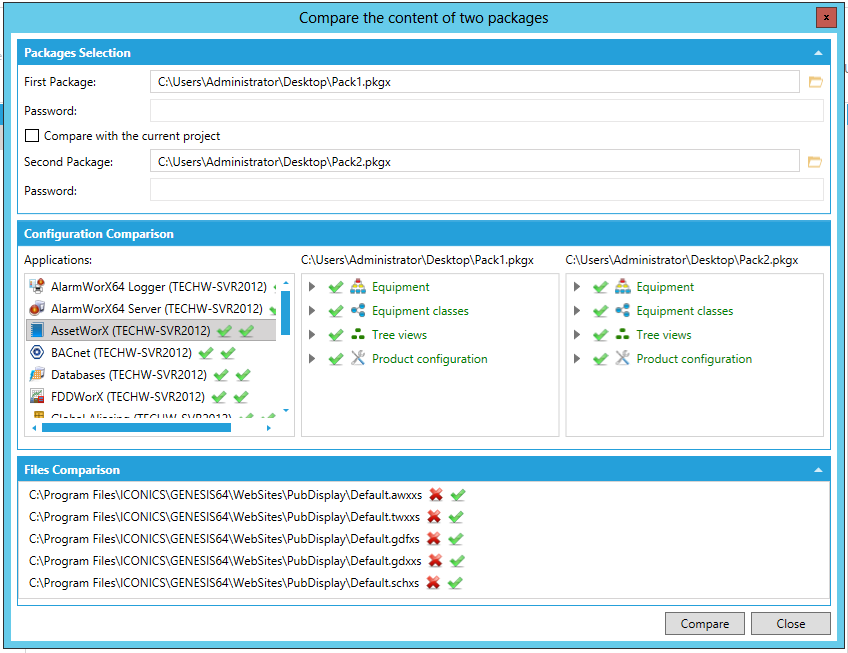Click the browse folder icon for Second Package
This screenshot has width=848, height=653.
click(815, 161)
